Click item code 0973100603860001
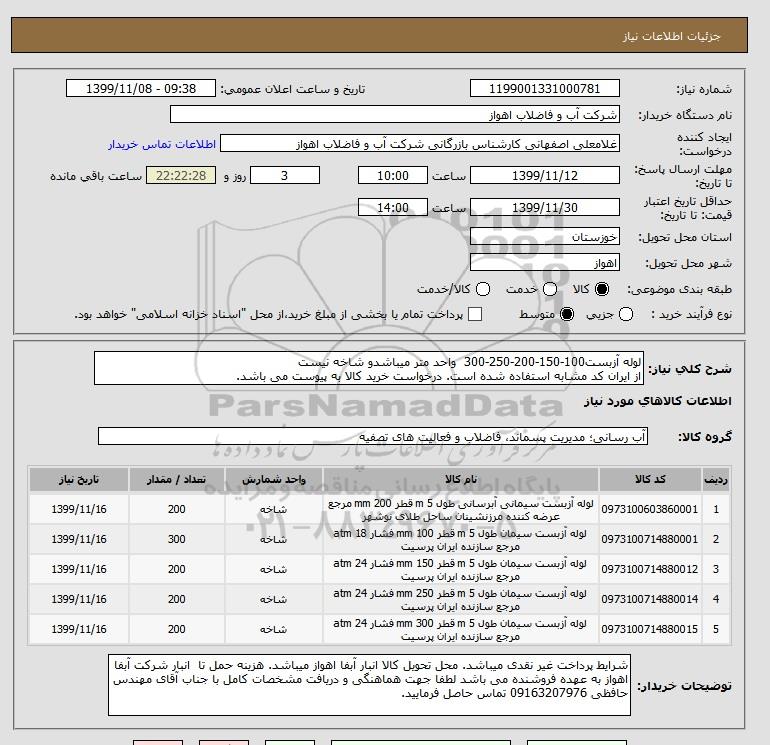 coord(650,509)
